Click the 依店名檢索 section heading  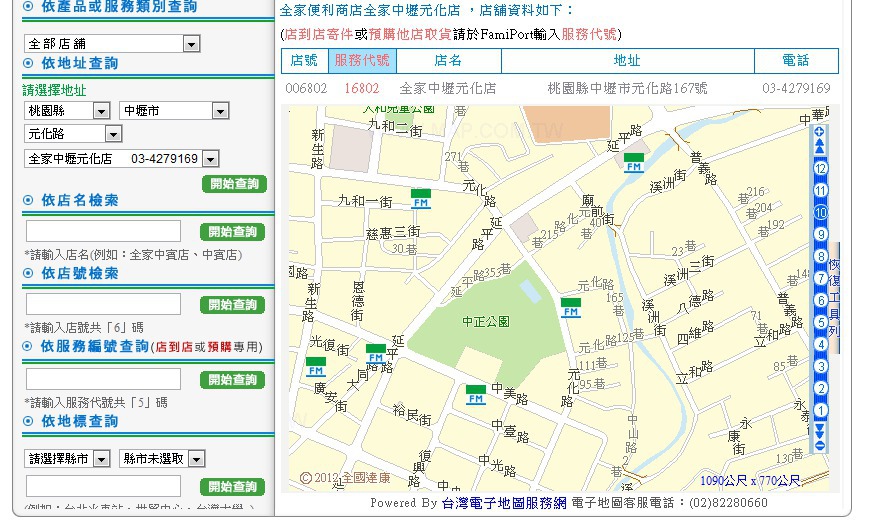click(80, 200)
